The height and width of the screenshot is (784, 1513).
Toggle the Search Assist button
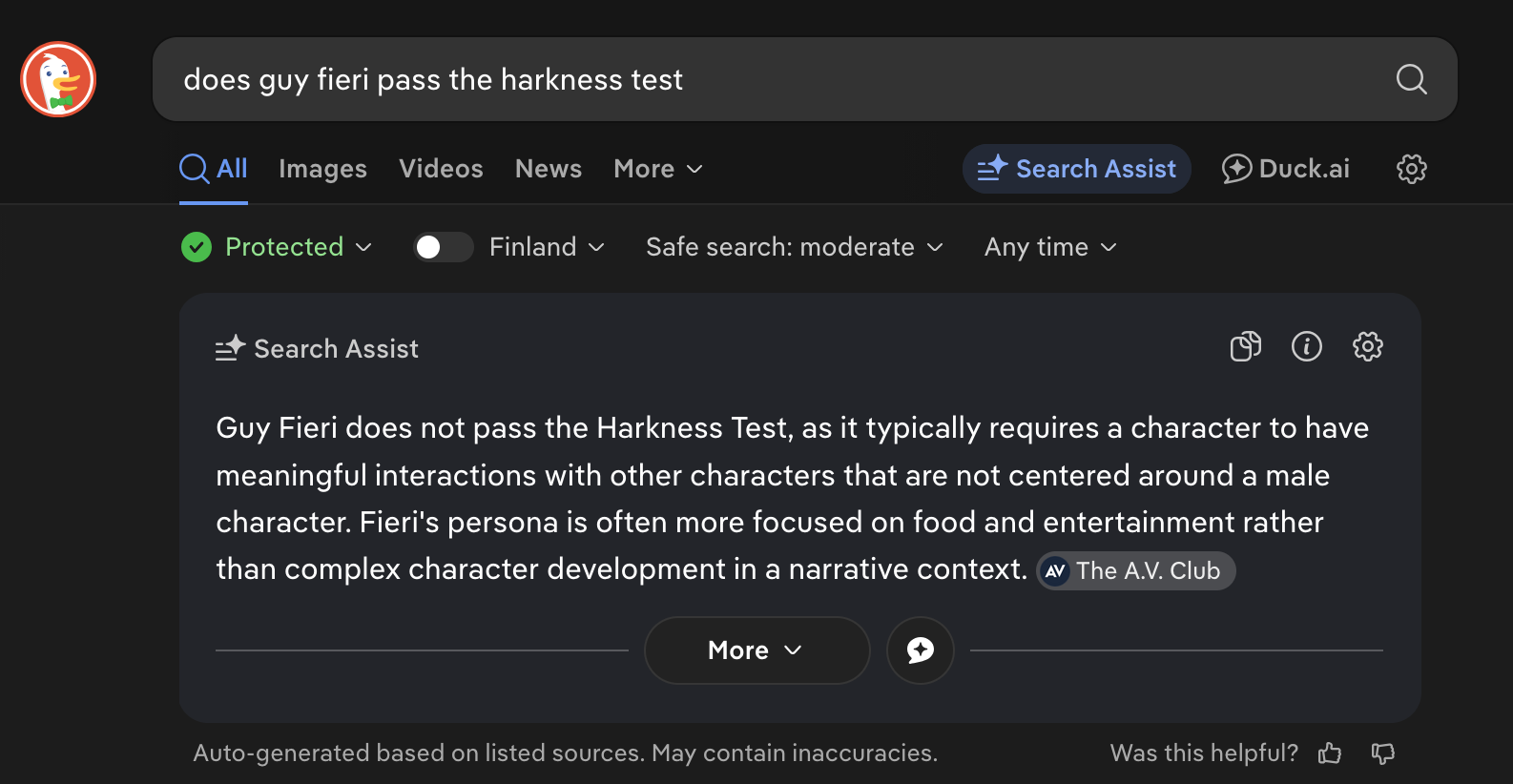coord(1076,169)
